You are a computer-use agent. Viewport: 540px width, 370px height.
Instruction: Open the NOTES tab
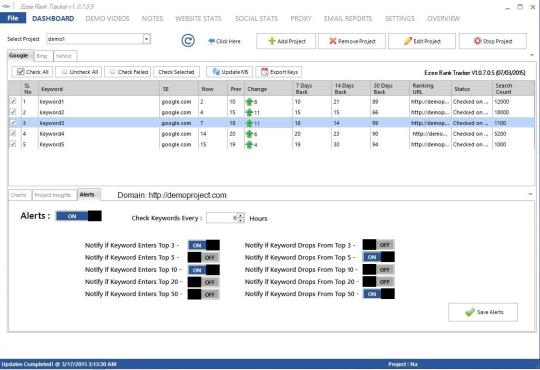coord(153,19)
